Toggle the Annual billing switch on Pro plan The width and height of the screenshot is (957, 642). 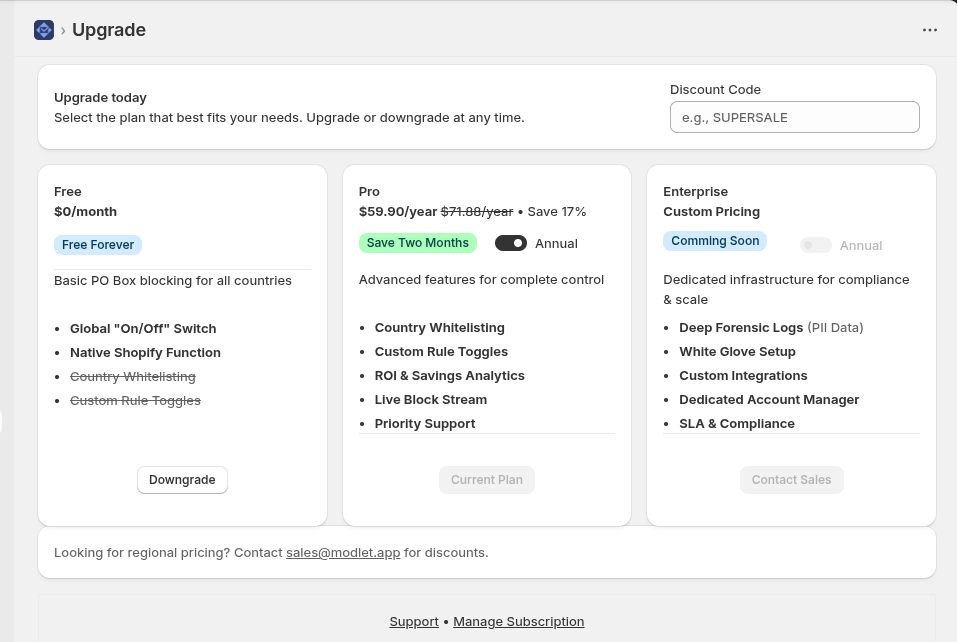click(x=510, y=243)
